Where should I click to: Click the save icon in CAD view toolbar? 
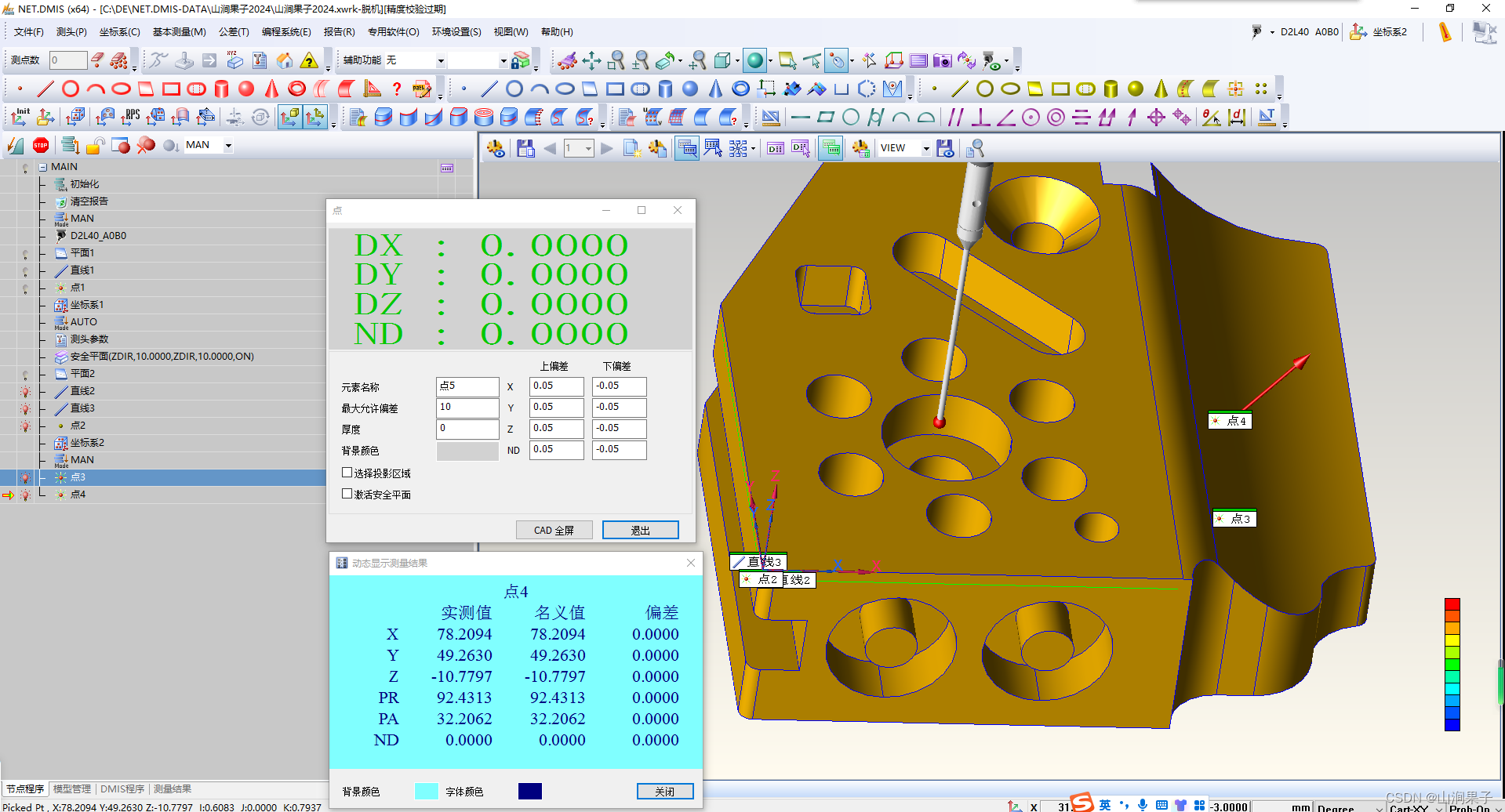pos(525,148)
